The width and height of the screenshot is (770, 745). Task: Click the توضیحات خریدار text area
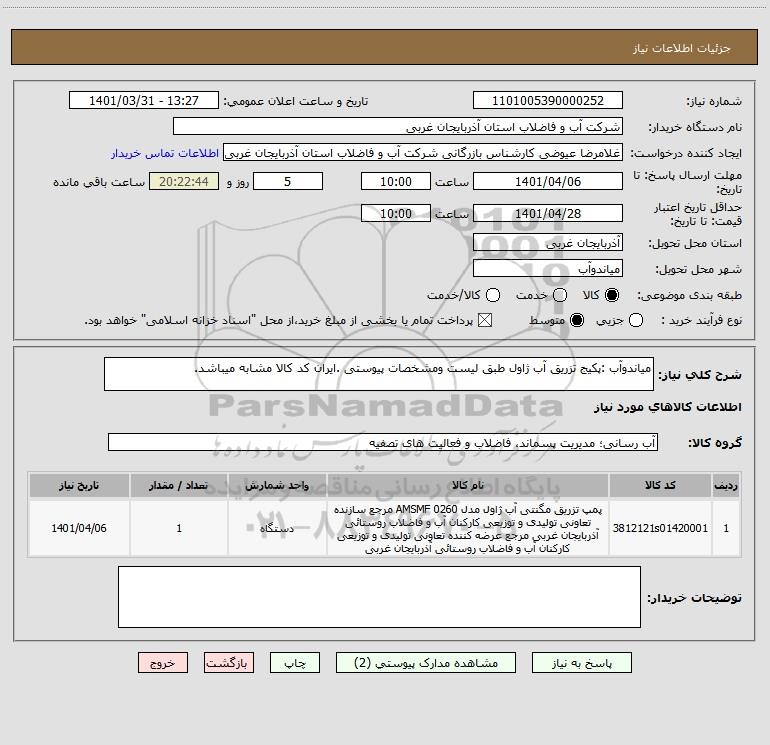click(x=379, y=597)
